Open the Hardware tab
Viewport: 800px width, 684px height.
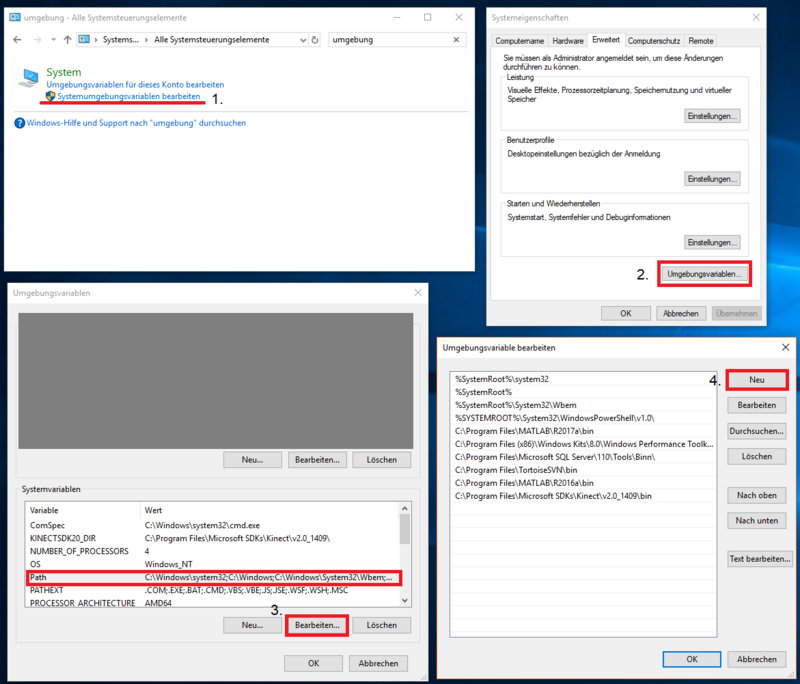[x=568, y=41]
